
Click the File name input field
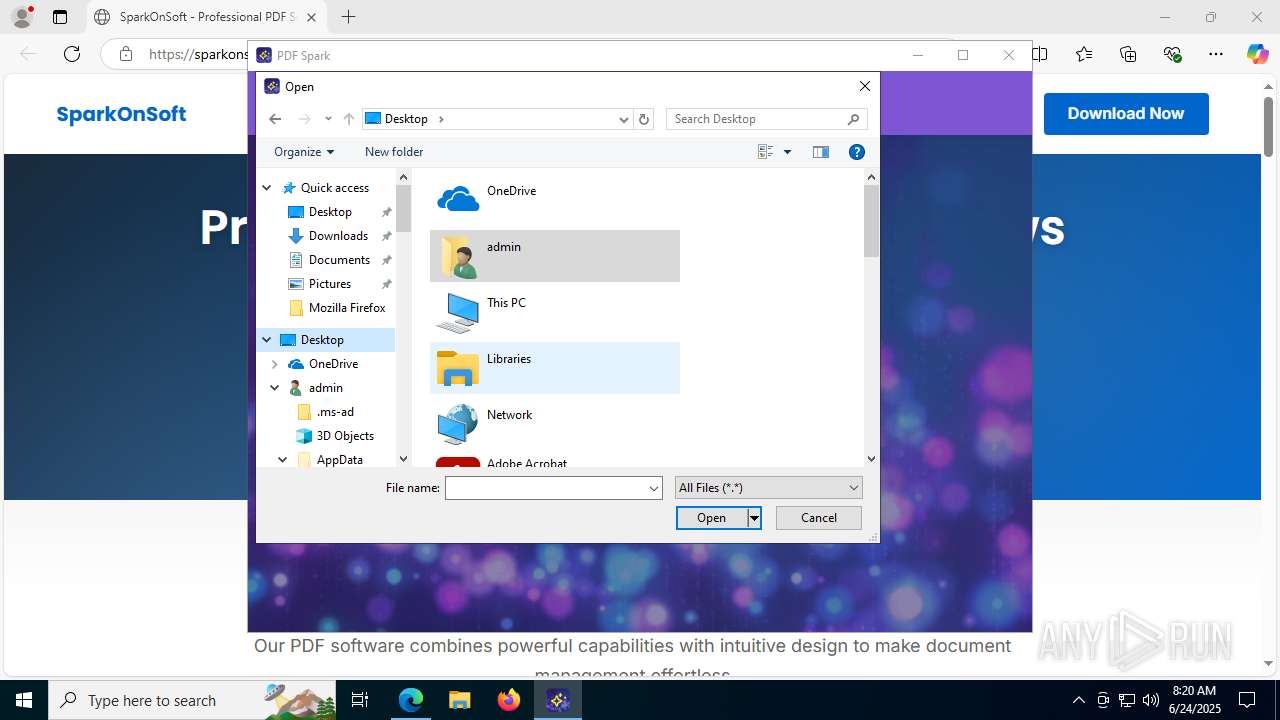(546, 488)
